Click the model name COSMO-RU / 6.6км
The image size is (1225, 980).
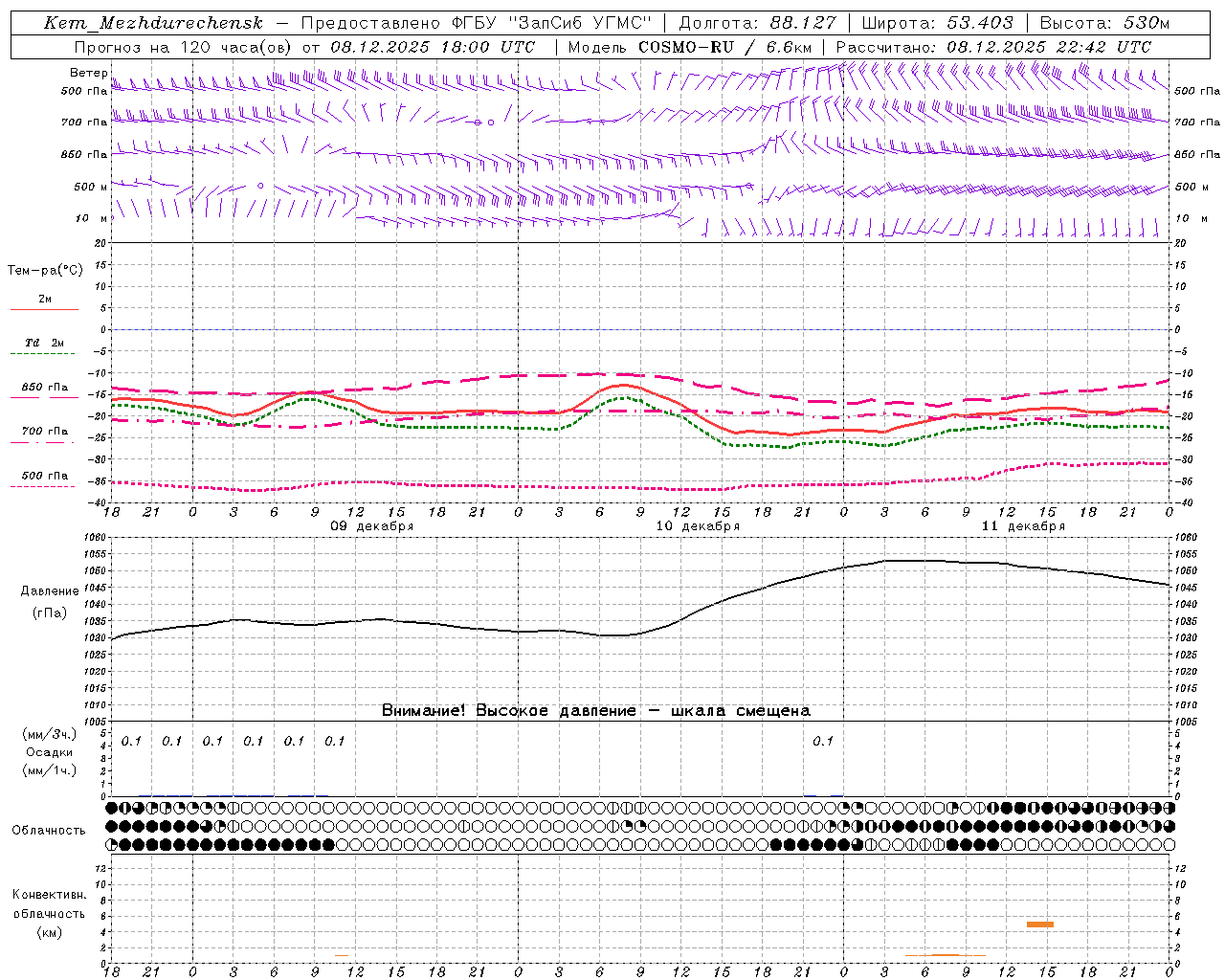pos(724,47)
